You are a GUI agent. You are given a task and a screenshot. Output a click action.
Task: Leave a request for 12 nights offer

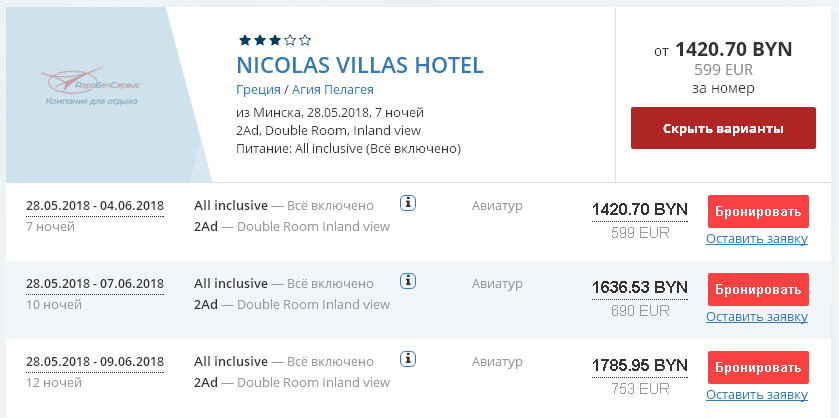point(757,395)
